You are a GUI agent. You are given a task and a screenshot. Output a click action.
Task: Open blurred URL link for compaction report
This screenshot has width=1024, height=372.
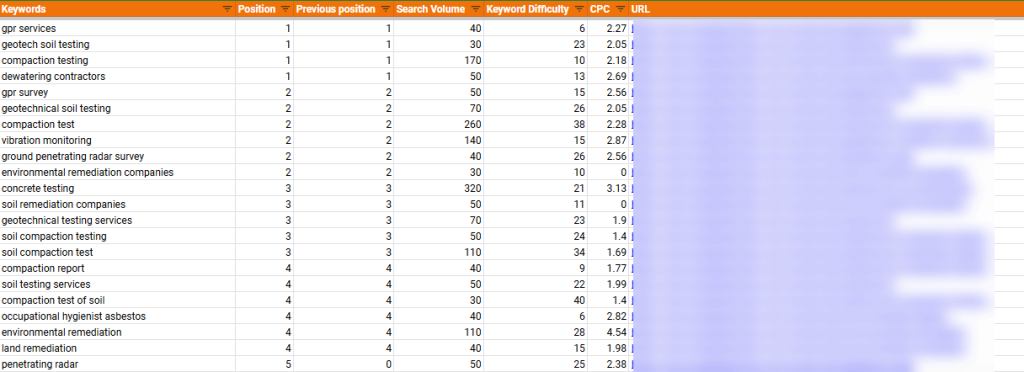(x=807, y=268)
